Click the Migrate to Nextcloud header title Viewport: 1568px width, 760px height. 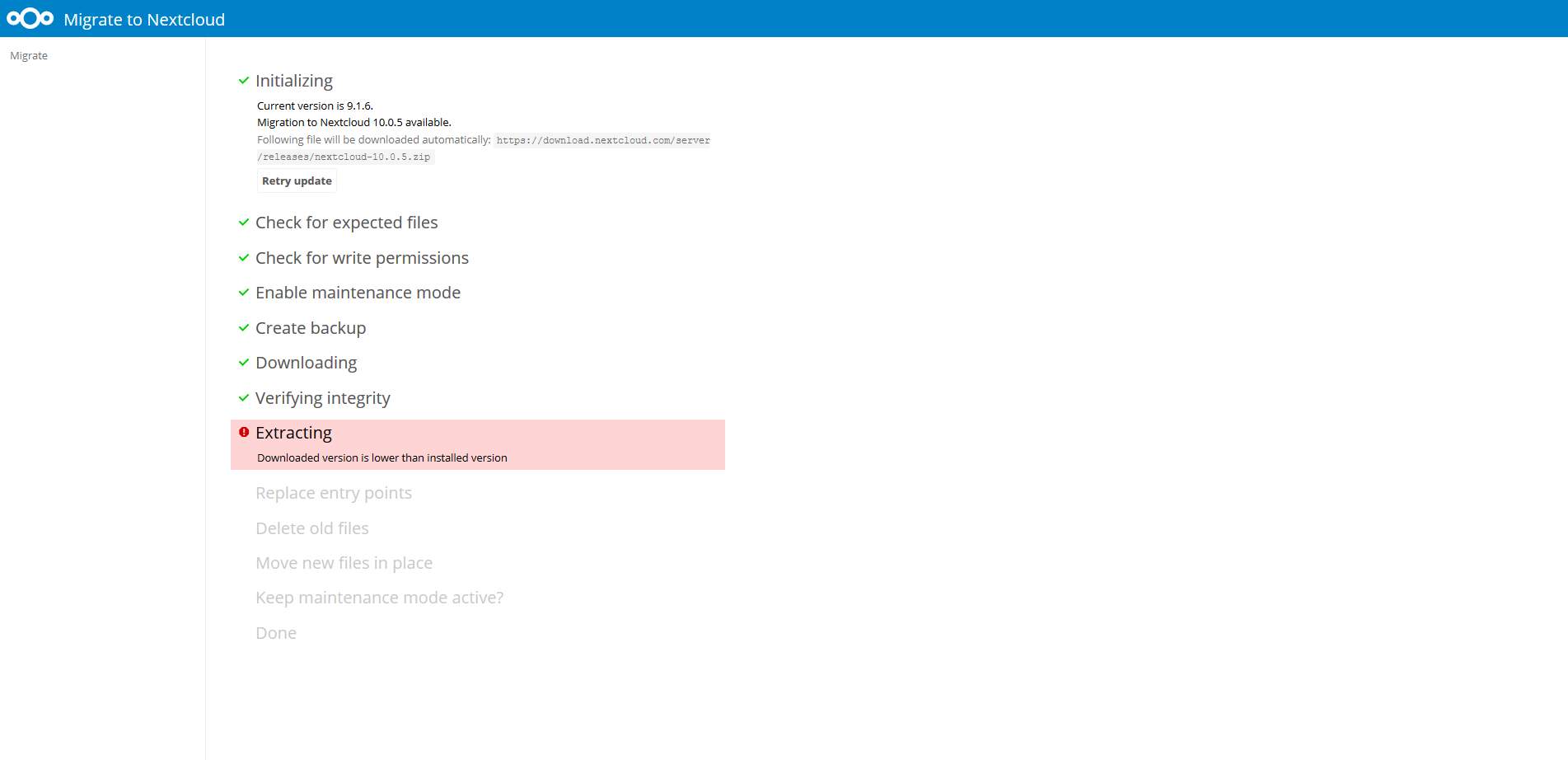point(144,20)
